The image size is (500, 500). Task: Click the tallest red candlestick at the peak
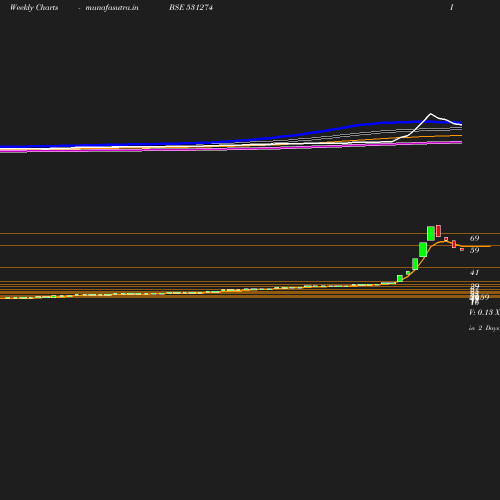[438, 231]
